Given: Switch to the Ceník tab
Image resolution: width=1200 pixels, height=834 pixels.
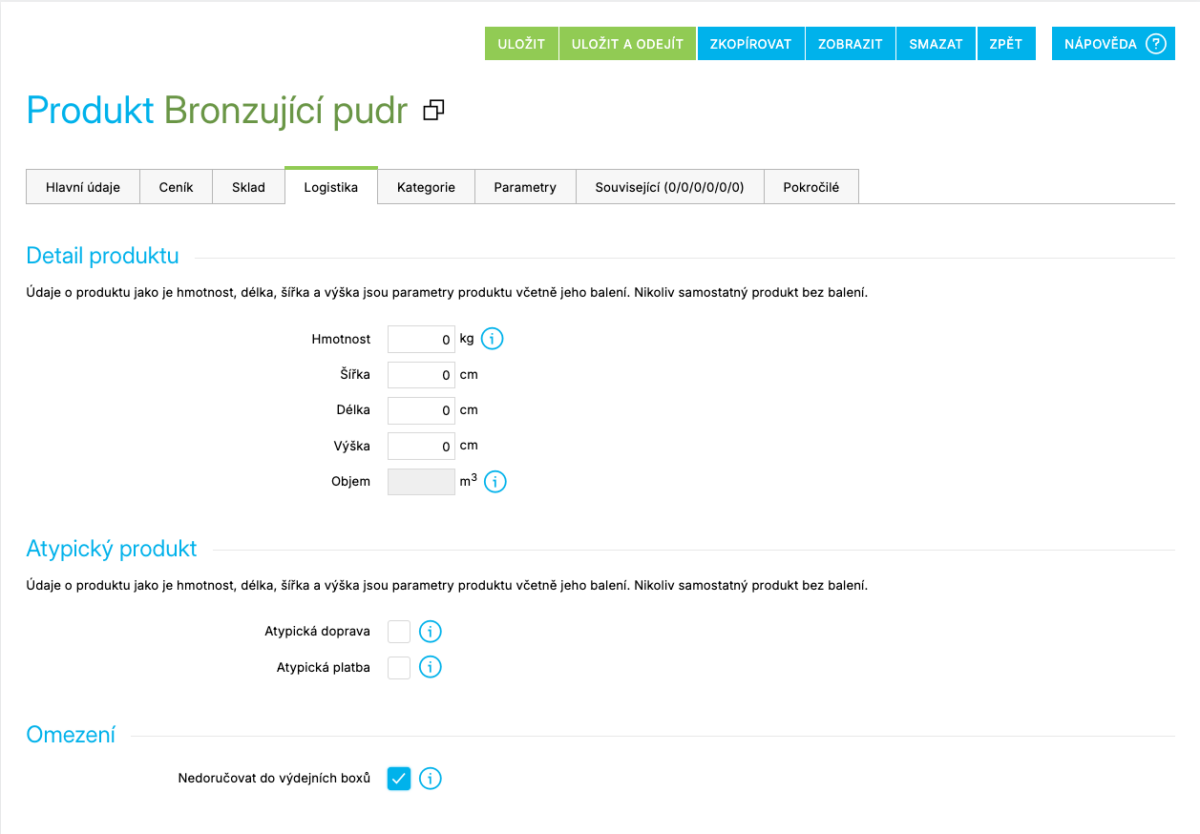Looking at the screenshot, I should pos(176,187).
